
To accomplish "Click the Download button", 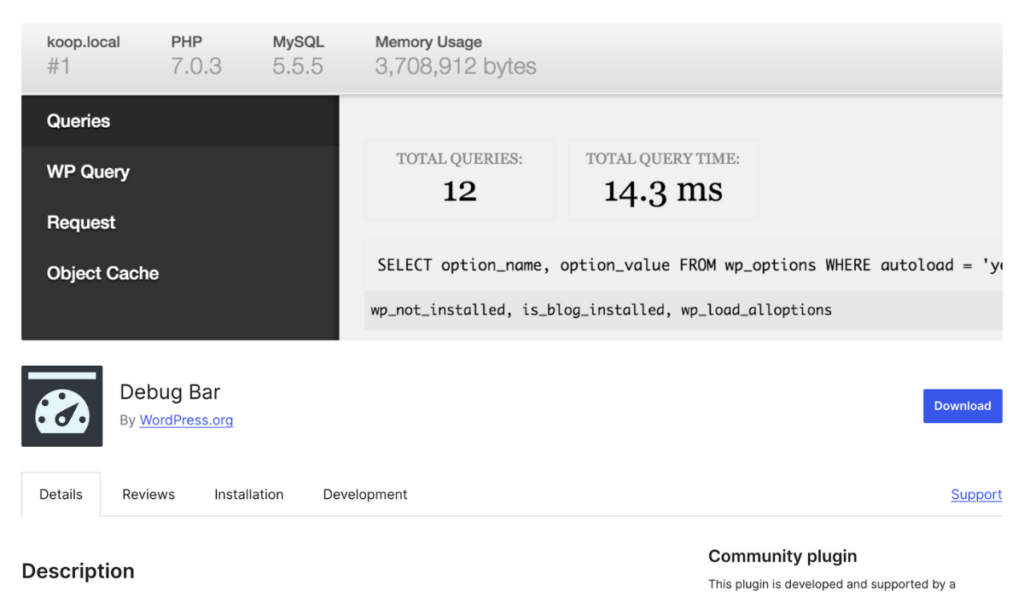I will point(962,406).
